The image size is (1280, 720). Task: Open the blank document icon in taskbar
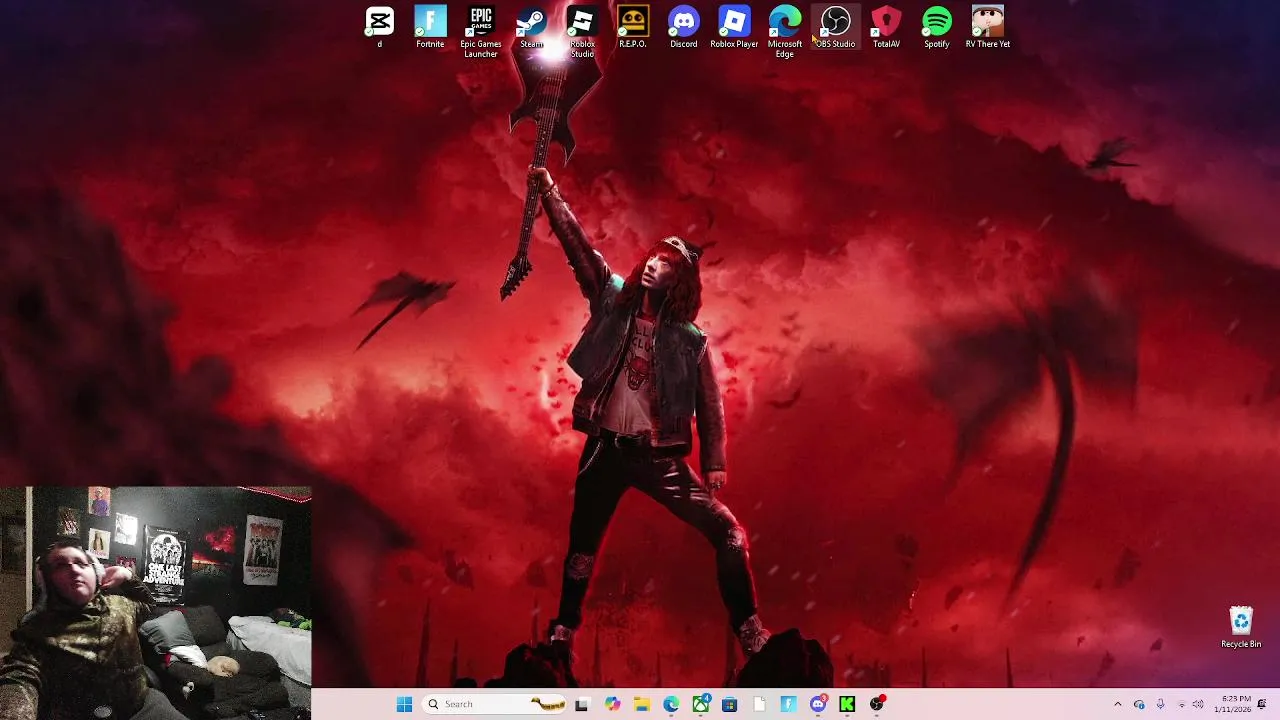pos(759,704)
